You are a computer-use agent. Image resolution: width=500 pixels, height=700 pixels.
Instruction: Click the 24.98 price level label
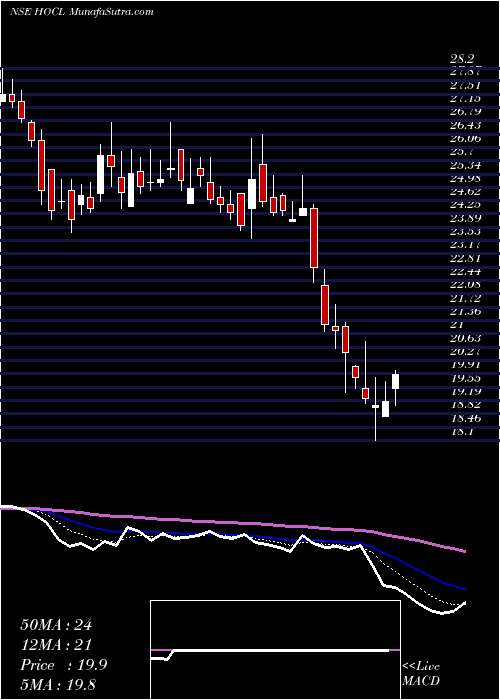click(x=465, y=178)
